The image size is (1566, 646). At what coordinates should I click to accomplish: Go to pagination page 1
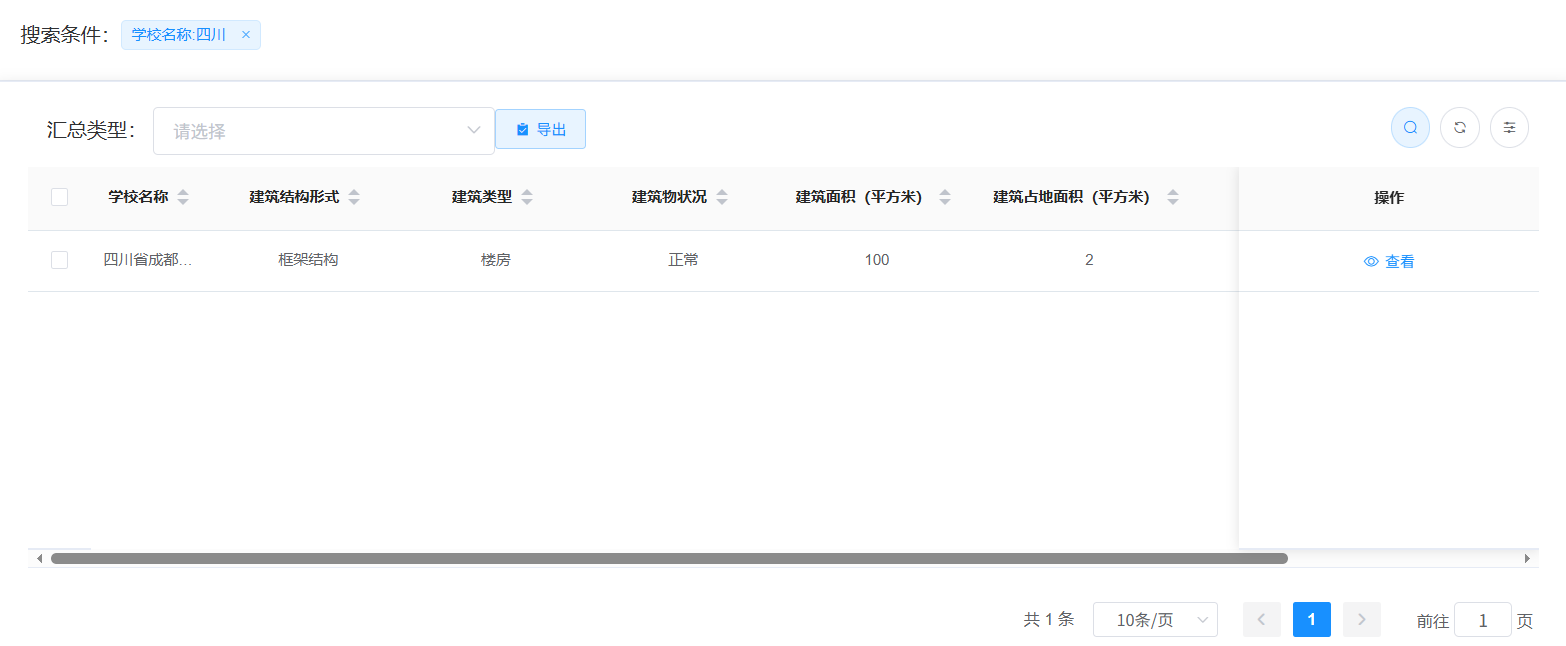tap(1311, 620)
